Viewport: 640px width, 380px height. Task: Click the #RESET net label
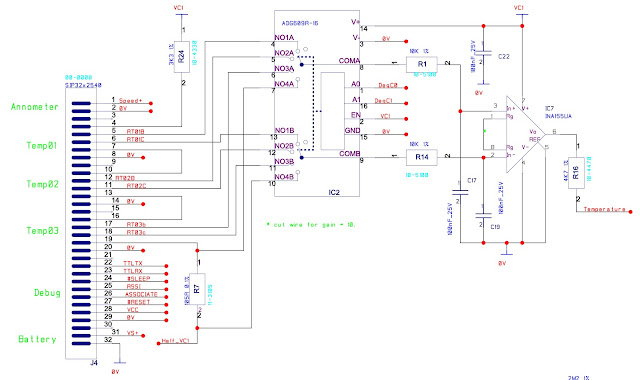[139, 302]
